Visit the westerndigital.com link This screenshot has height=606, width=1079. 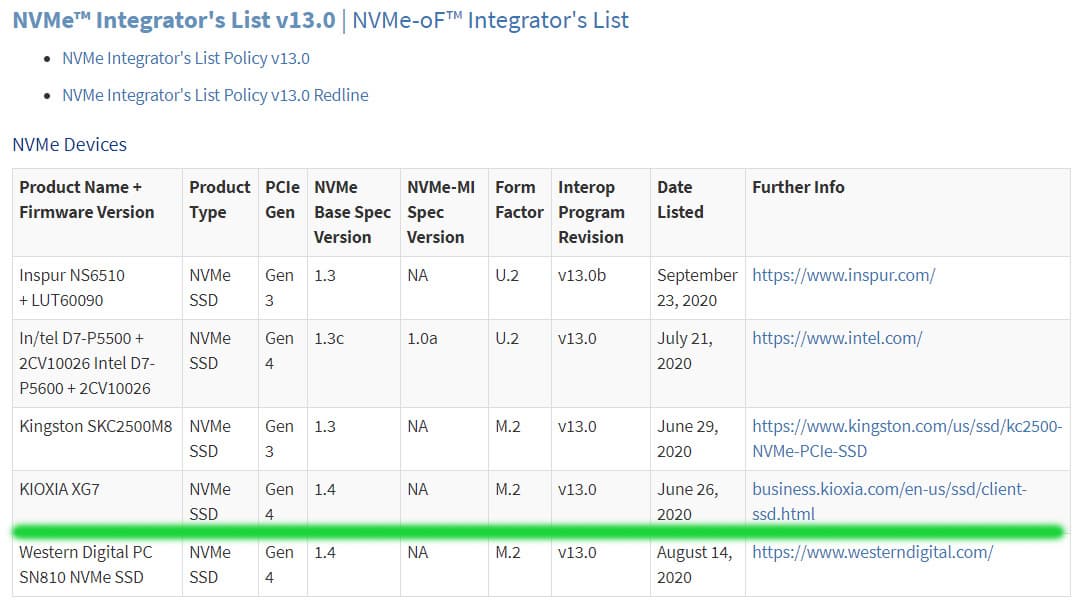tap(872, 552)
